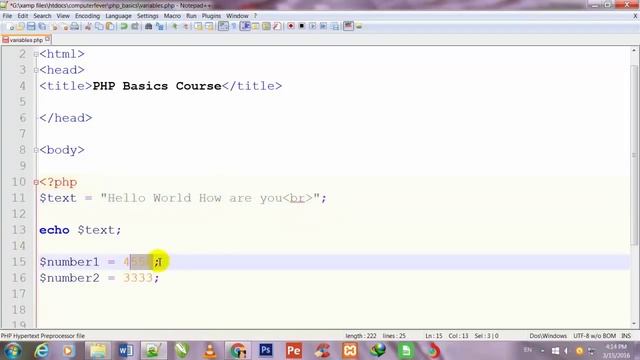Play back the recorded macro
Image resolution: width=640 pixels, height=360 pixels.
tap(312, 27)
